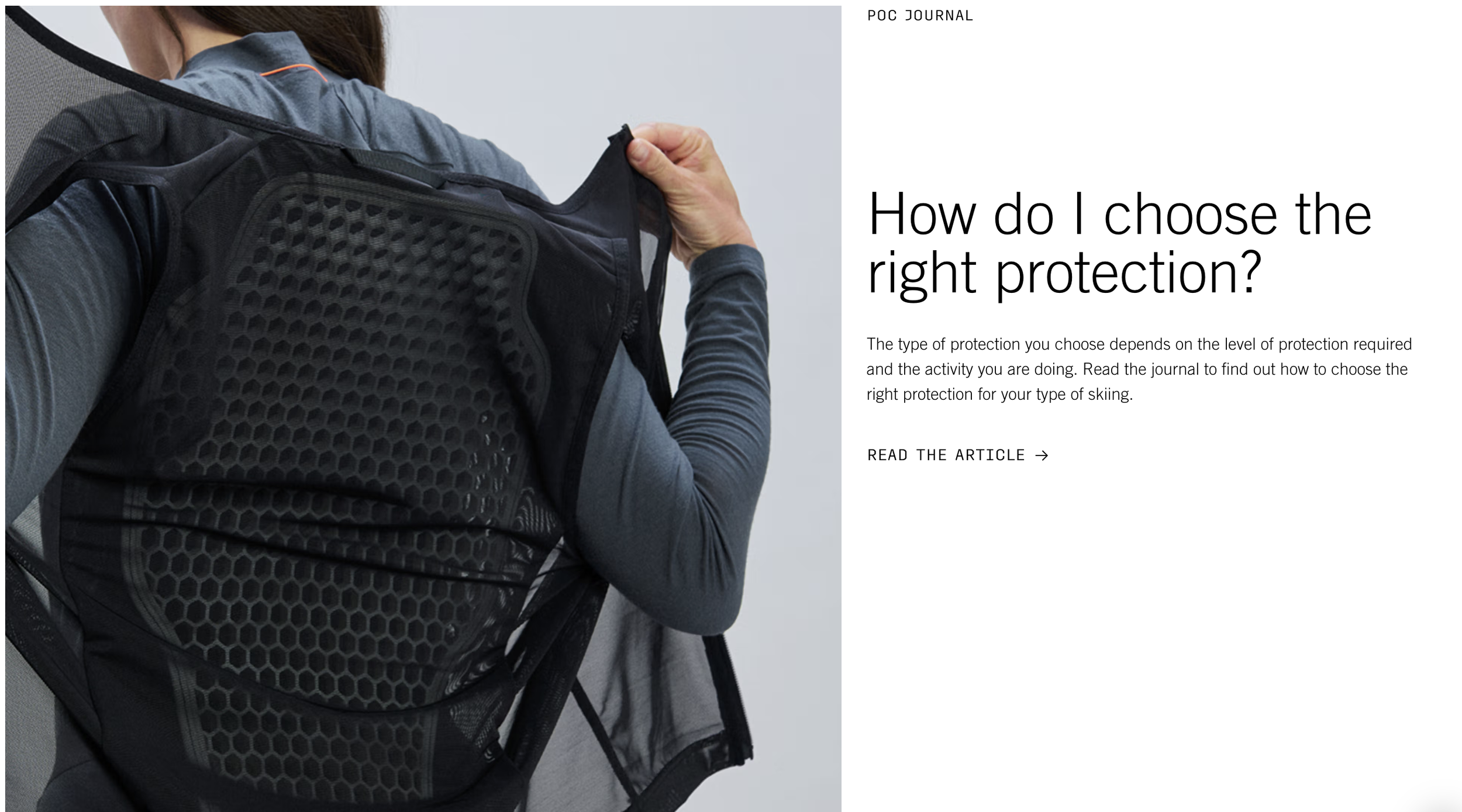Click the heading 'How do I choose the right protection?'
This screenshot has width=1462, height=812.
tap(1119, 243)
